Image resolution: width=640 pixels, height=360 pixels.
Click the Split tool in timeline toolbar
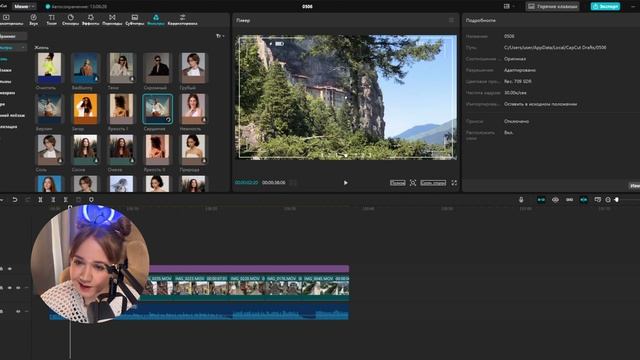pos(40,200)
